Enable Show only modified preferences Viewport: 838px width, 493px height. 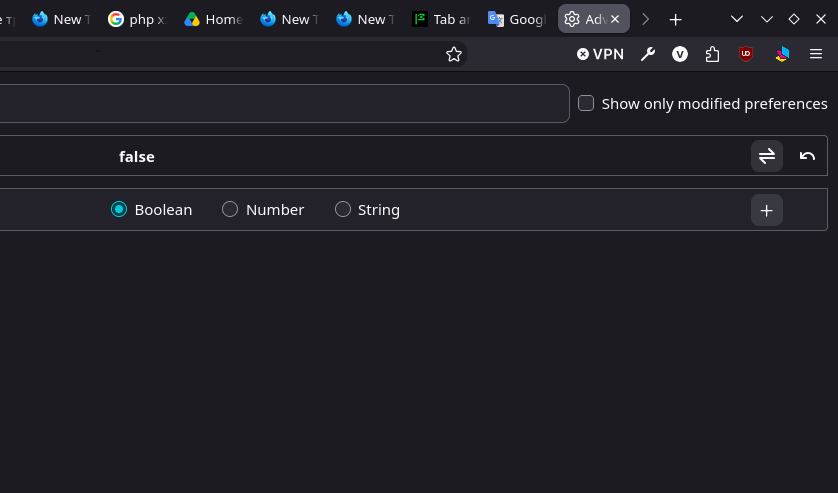[x=586, y=103]
